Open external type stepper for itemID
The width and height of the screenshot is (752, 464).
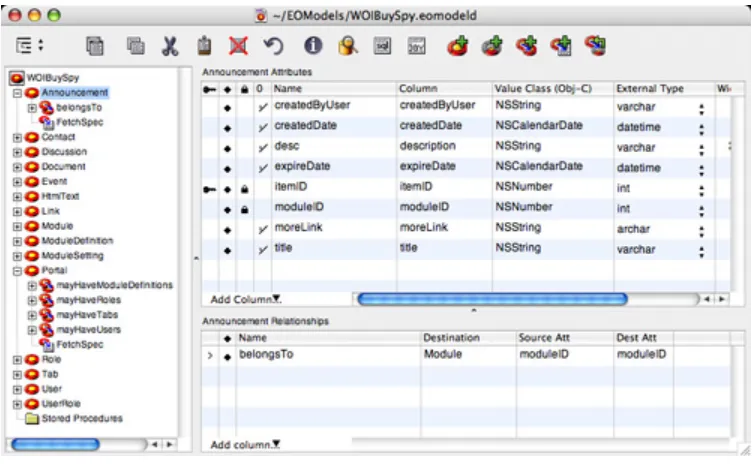click(x=702, y=190)
